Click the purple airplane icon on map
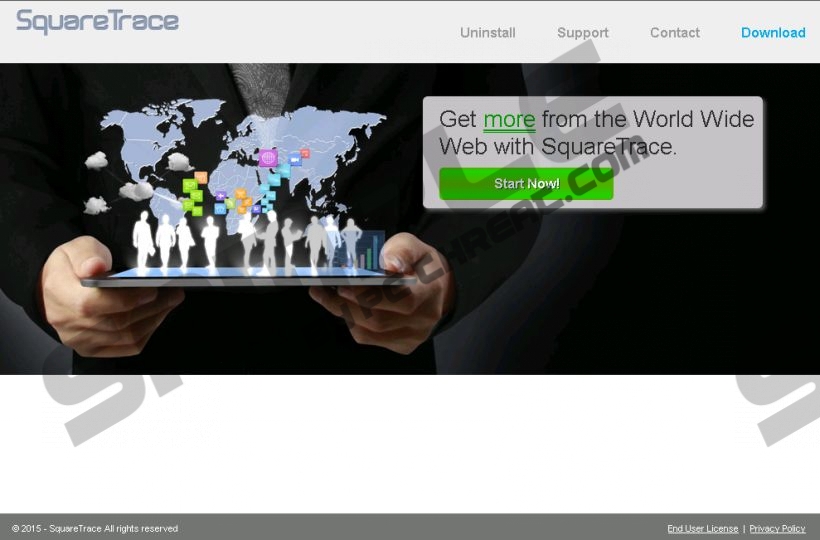820x540 pixels. [x=220, y=196]
